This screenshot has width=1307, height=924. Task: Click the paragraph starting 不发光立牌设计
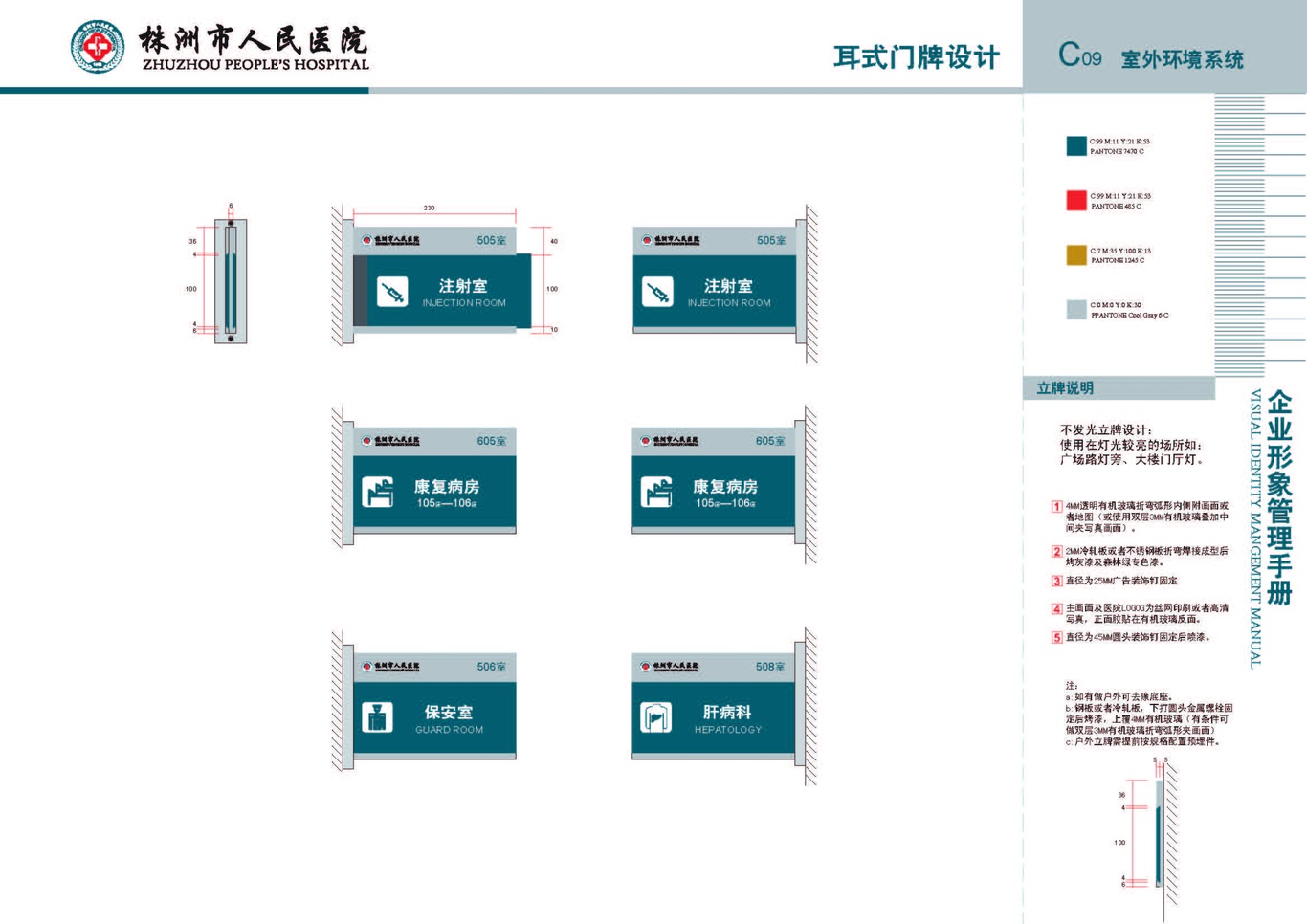pos(1133,445)
